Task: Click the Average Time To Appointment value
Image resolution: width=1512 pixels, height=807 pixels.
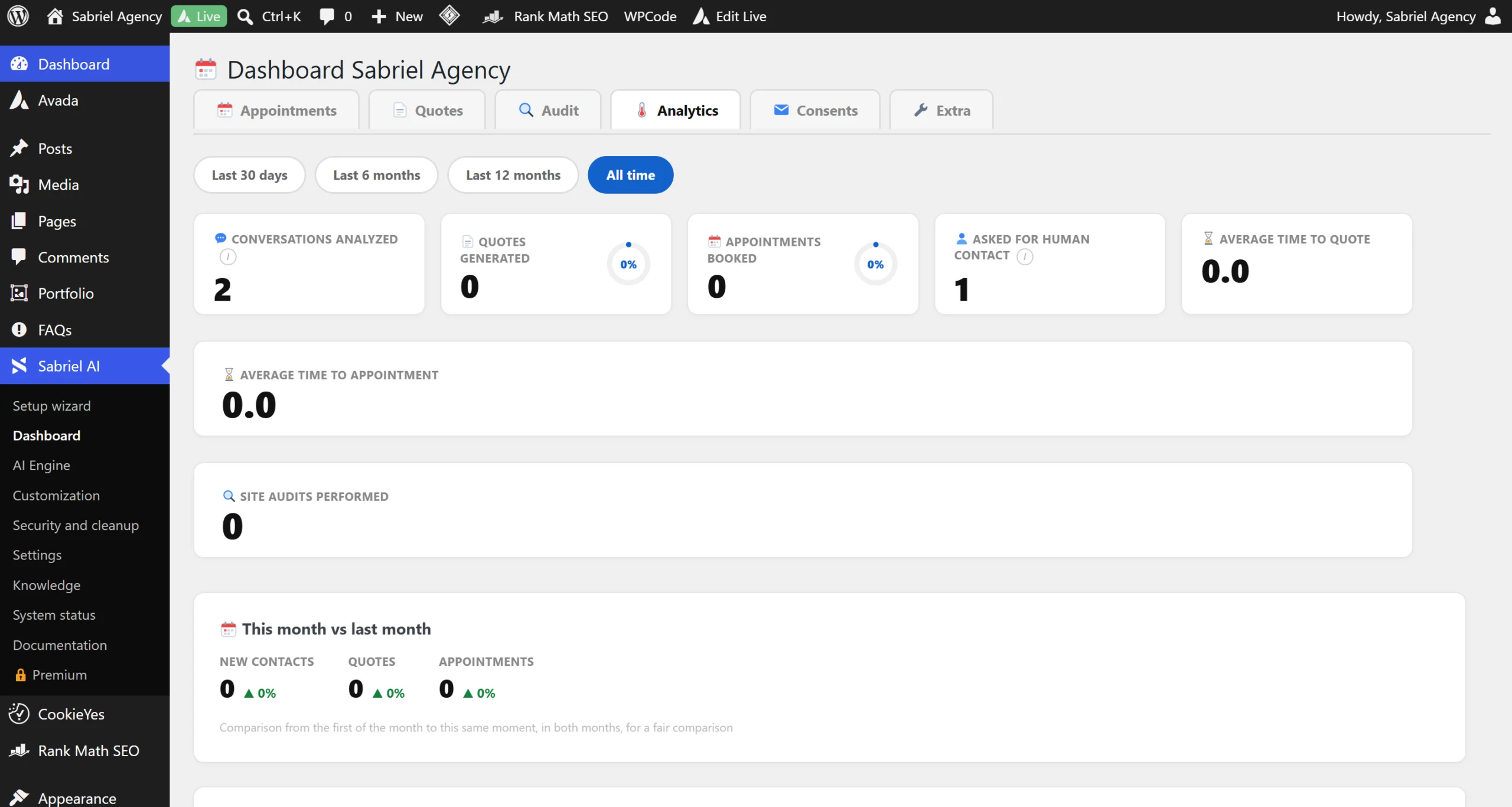Action: coord(249,405)
